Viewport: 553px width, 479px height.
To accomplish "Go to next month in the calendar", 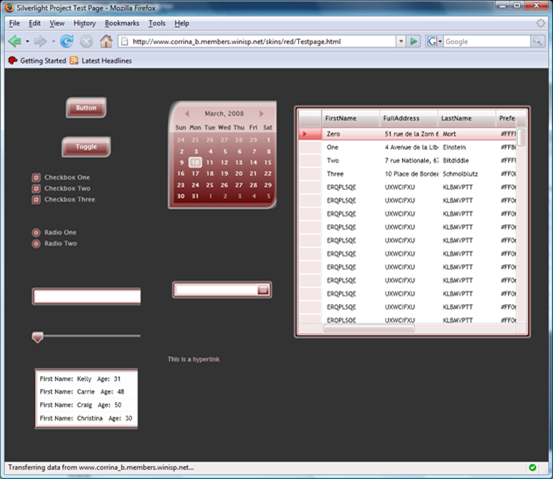I will pyautogui.click(x=261, y=114).
